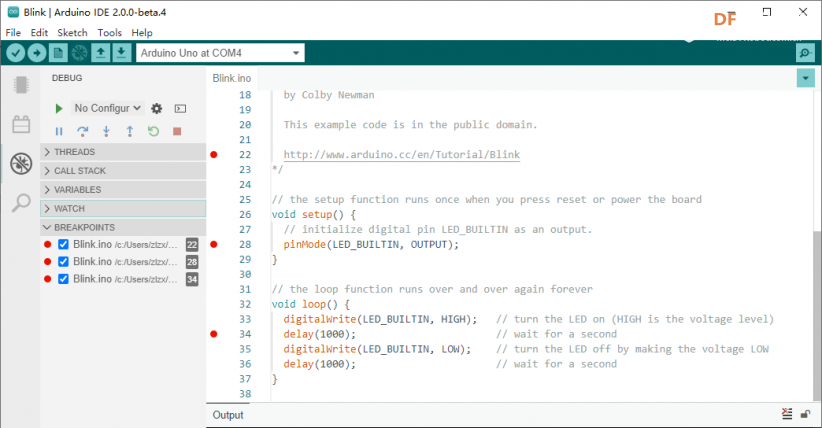The width and height of the screenshot is (822, 428).
Task: Click the Step Over debug icon
Action: point(82,131)
